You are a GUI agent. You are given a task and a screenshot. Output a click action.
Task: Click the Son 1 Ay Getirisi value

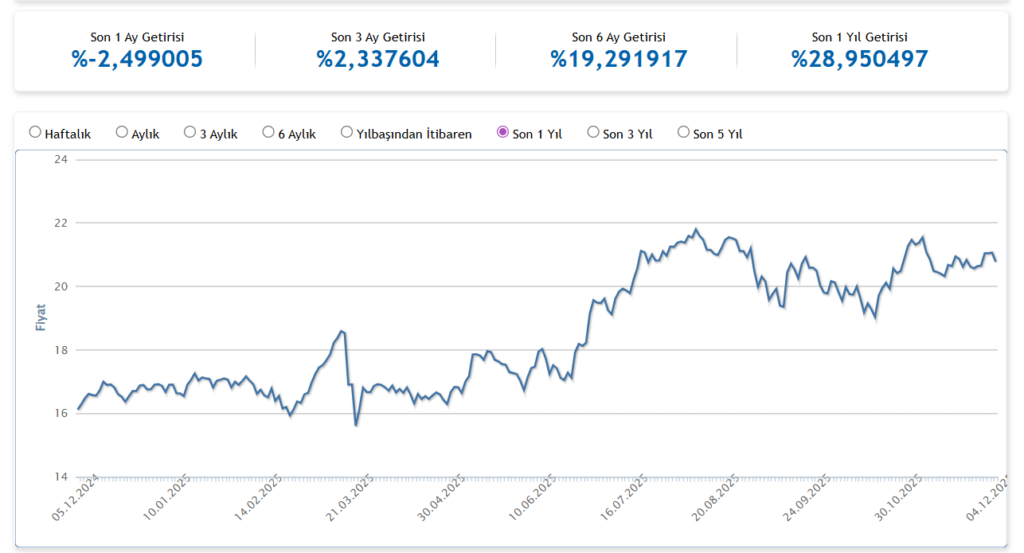coord(137,59)
